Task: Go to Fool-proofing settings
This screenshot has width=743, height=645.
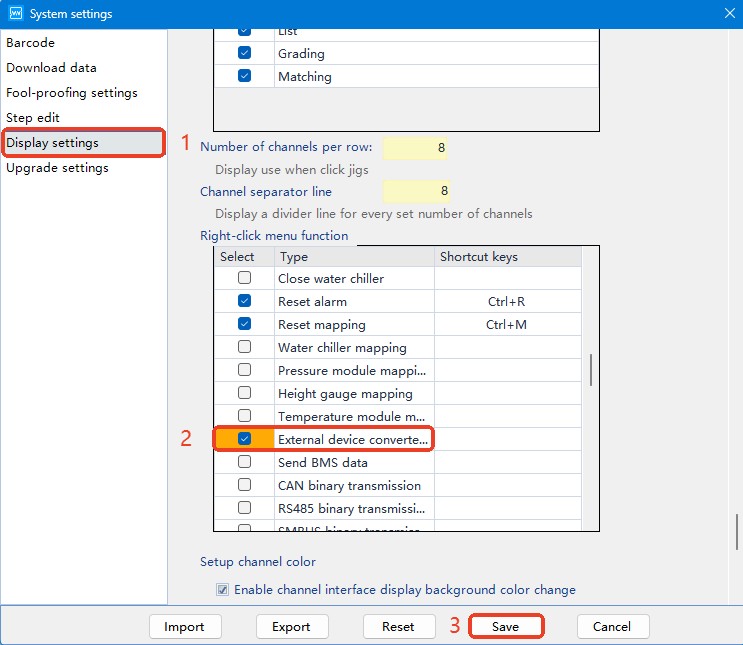Action: pos(72,93)
